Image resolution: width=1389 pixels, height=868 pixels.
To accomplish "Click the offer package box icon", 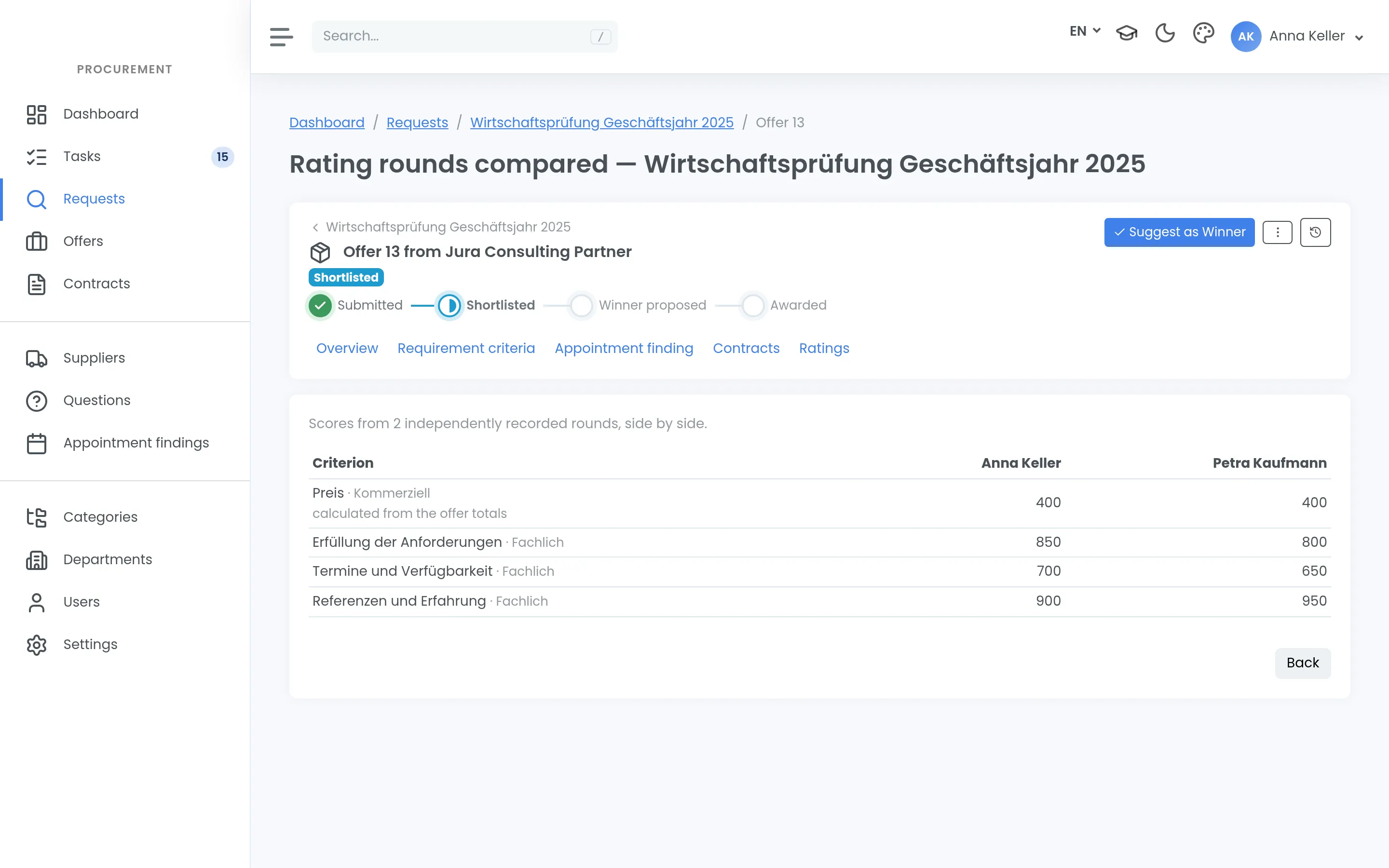I will (x=320, y=252).
